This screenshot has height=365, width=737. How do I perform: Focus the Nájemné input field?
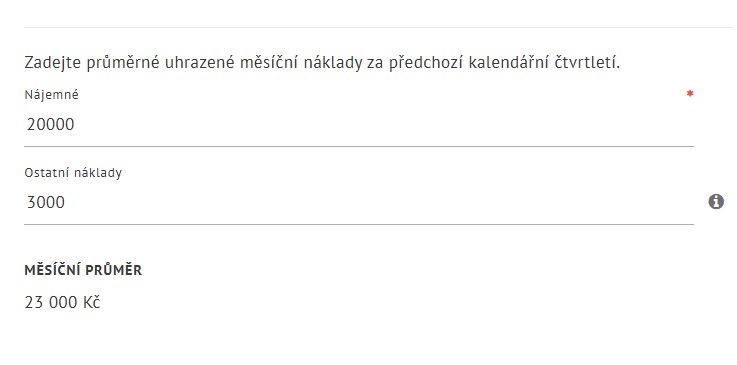(x=359, y=124)
